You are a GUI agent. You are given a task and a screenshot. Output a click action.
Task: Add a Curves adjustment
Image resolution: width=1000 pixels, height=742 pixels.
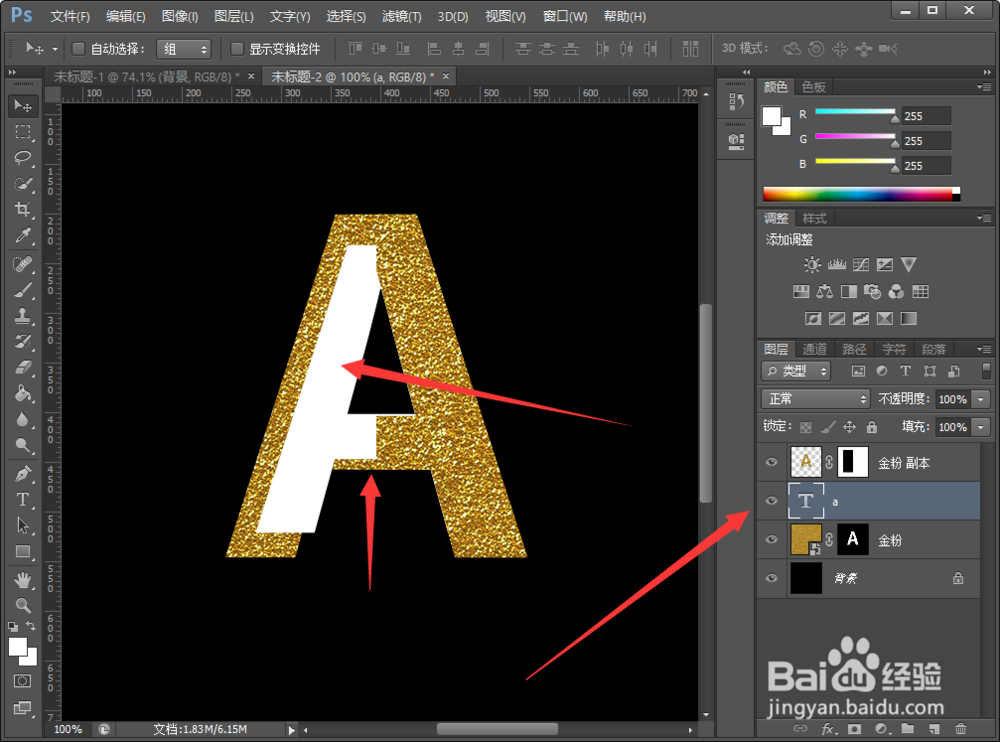pyautogui.click(x=860, y=264)
